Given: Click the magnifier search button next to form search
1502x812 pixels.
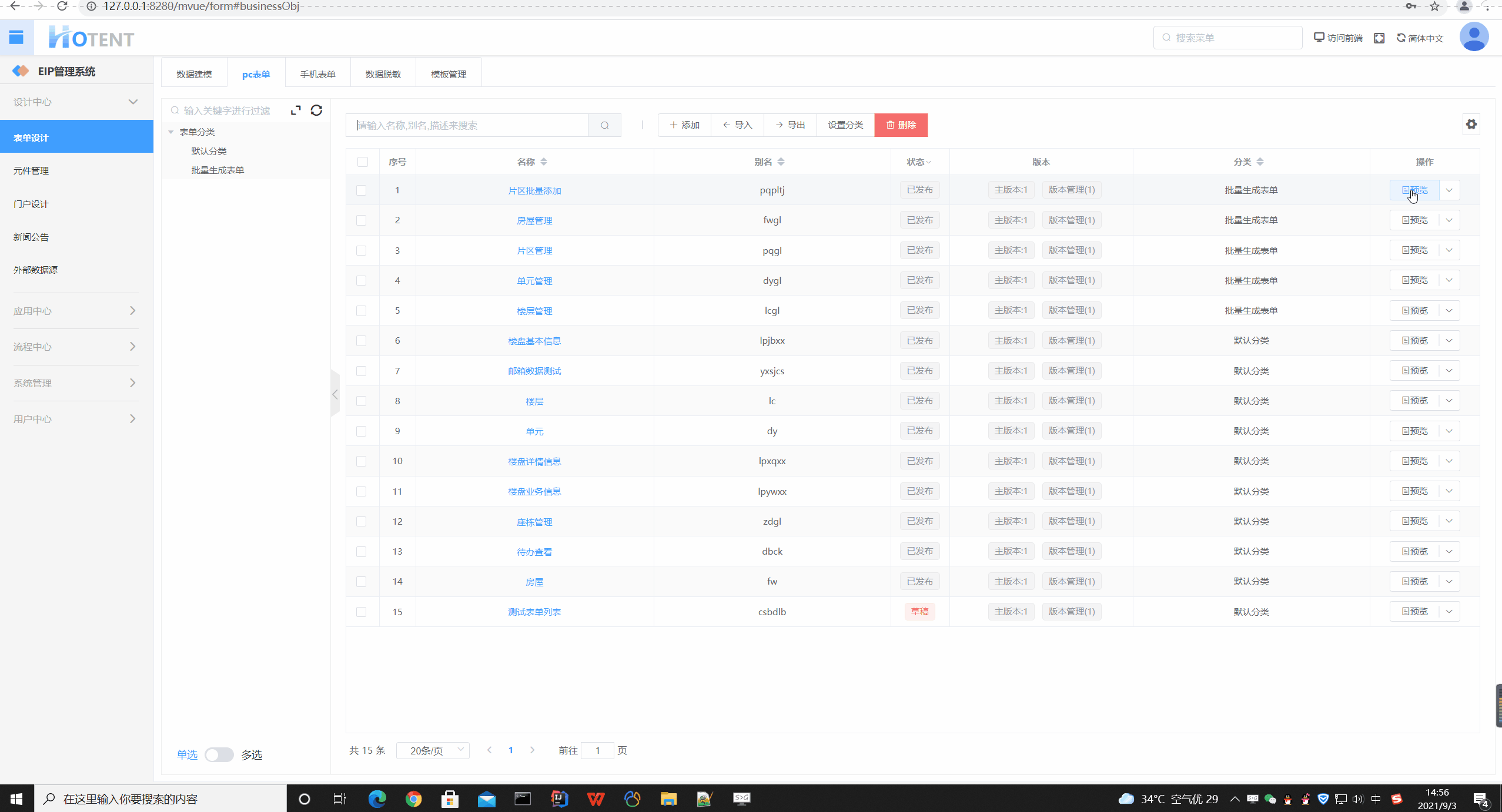Looking at the screenshot, I should point(604,125).
